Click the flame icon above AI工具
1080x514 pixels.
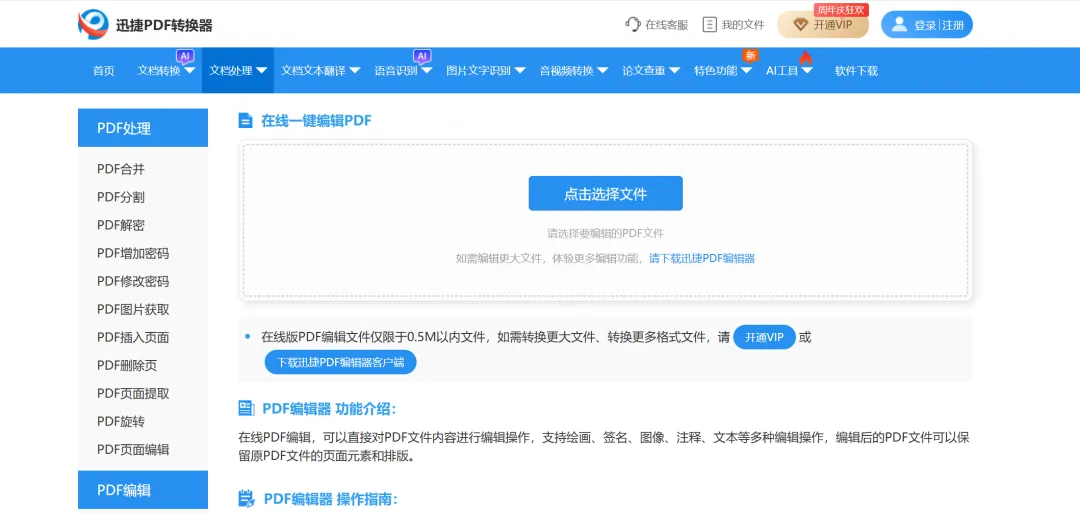click(806, 57)
